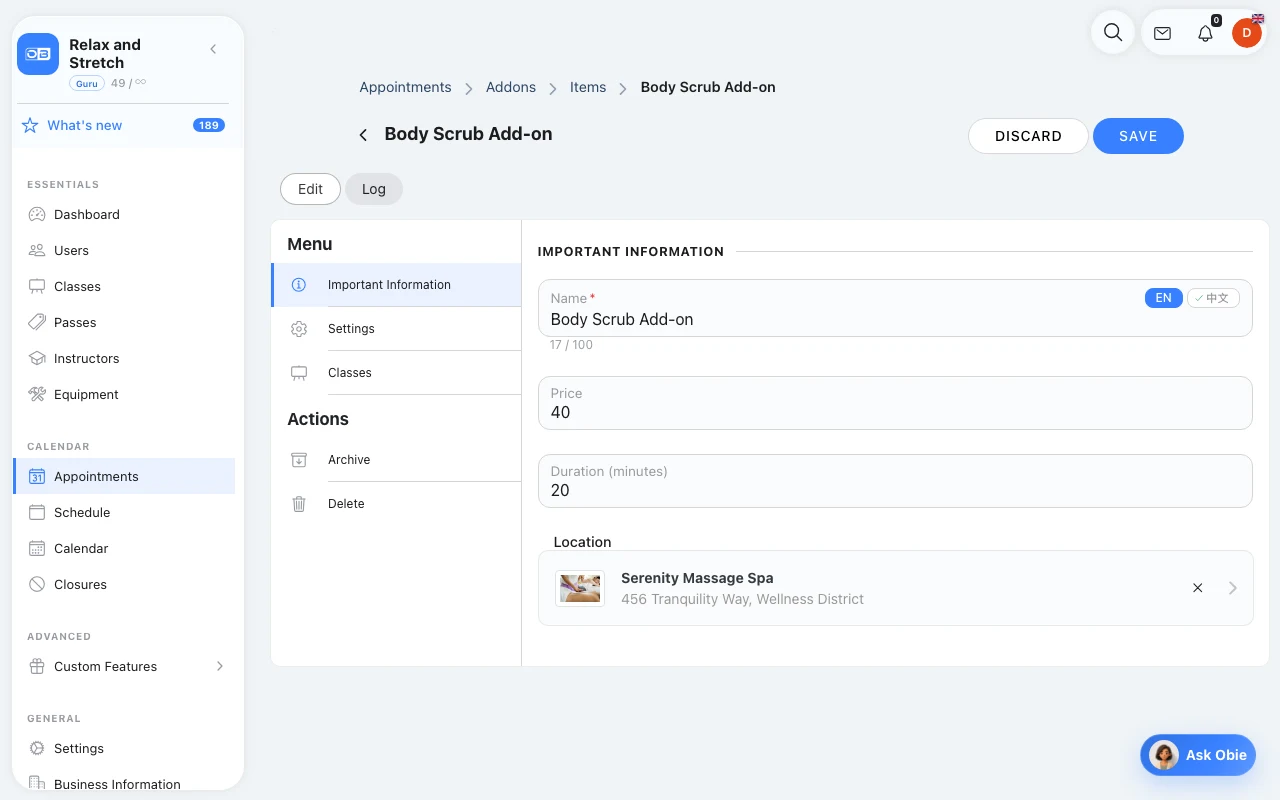Click the Important Information info icon

[298, 285]
